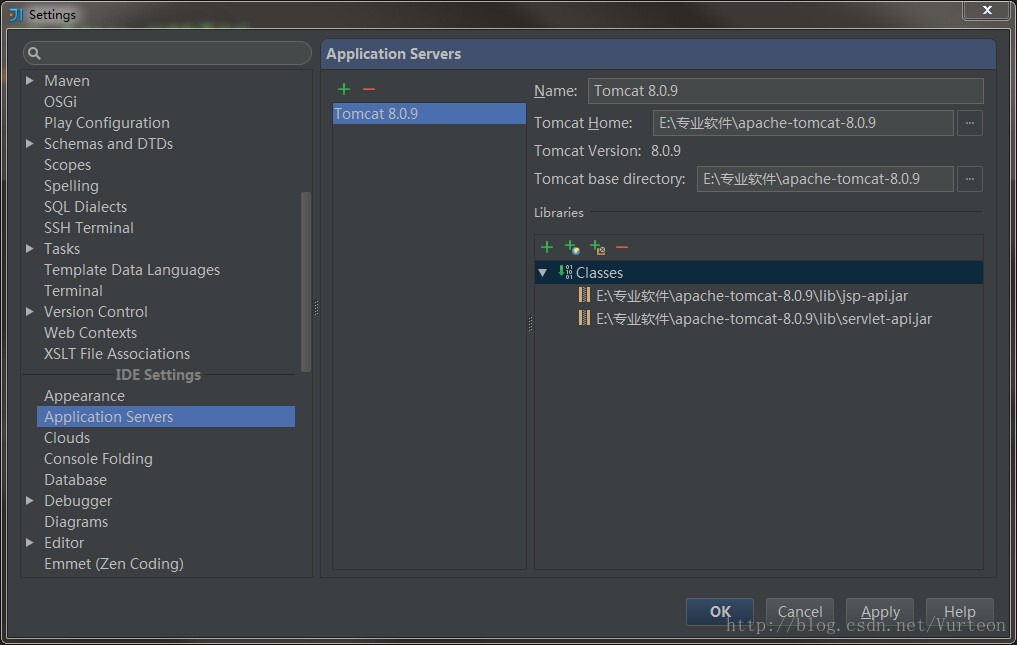The image size is (1017, 645).
Task: Focus the settings search box
Action: coord(167,53)
